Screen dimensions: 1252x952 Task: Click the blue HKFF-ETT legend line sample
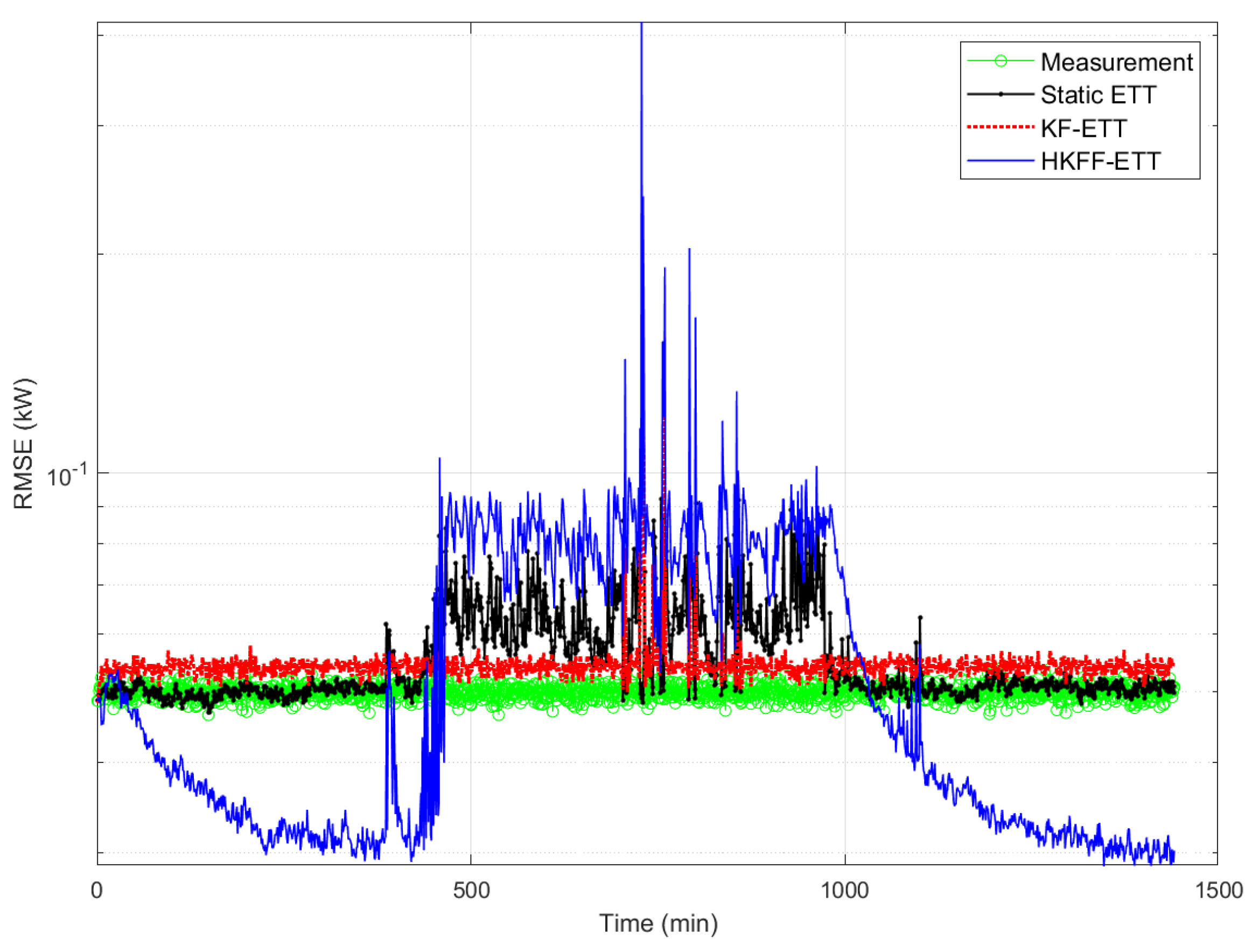[x=1001, y=161]
